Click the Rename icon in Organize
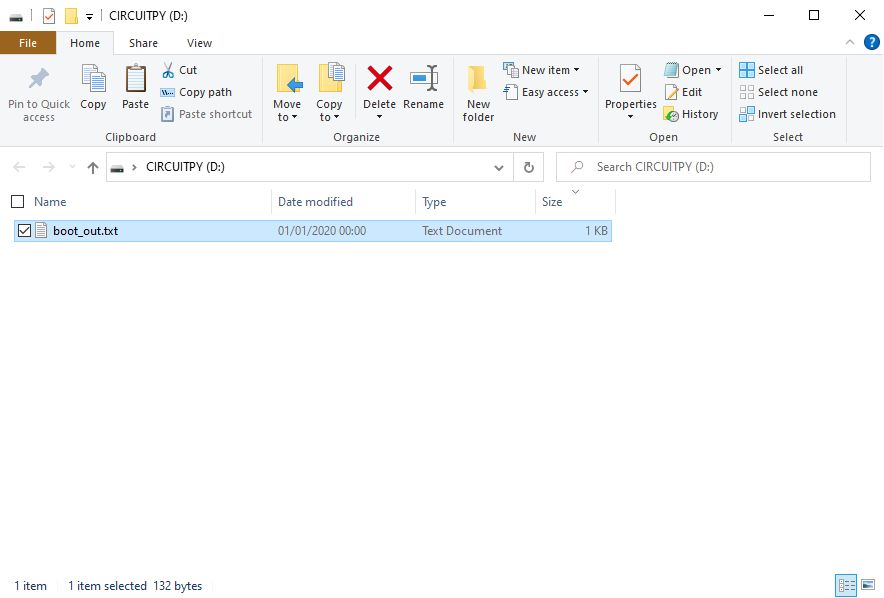Image resolution: width=884 pixels, height=598 pixels. 424,78
